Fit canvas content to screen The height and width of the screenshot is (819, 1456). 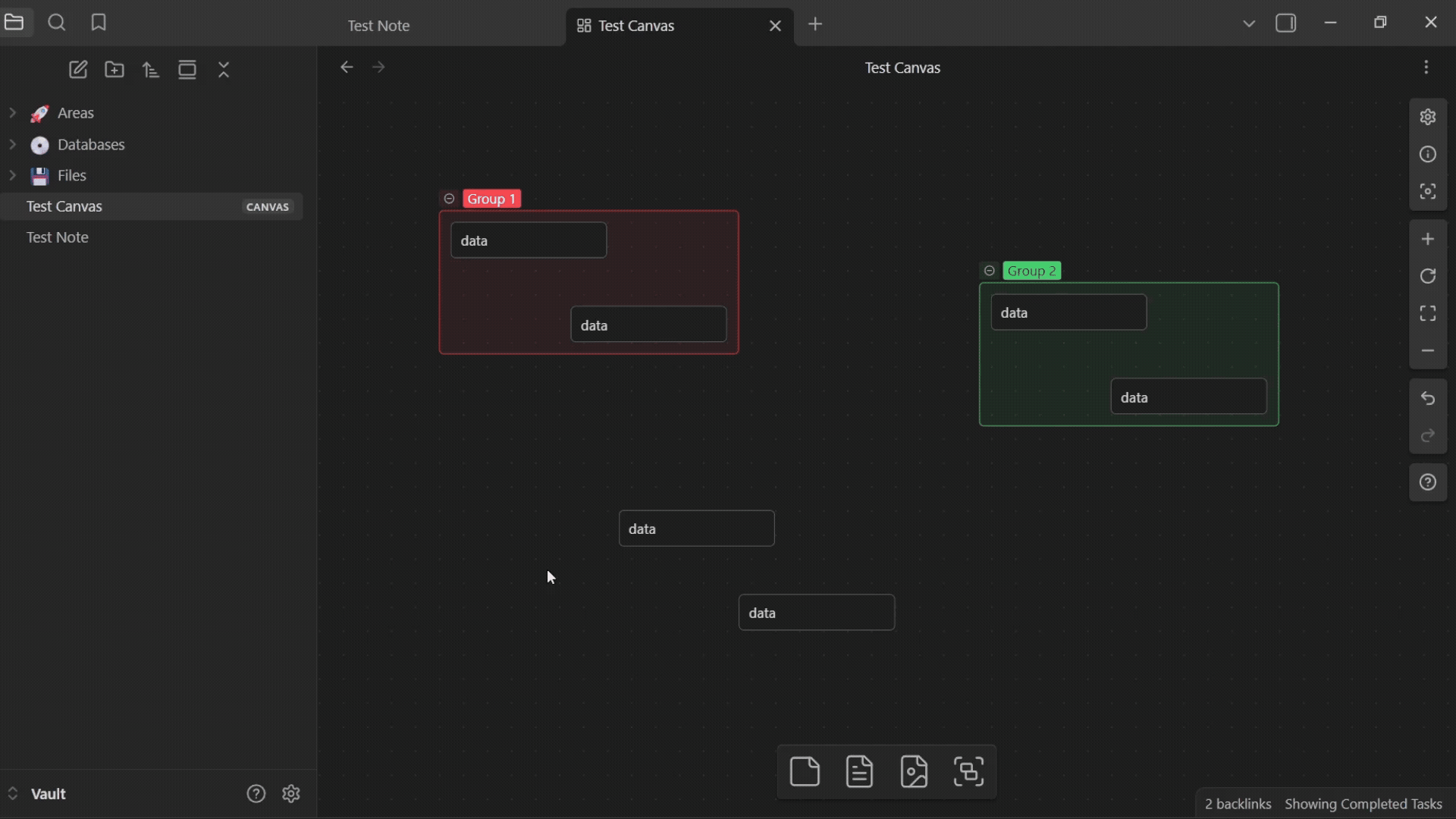(x=1429, y=312)
